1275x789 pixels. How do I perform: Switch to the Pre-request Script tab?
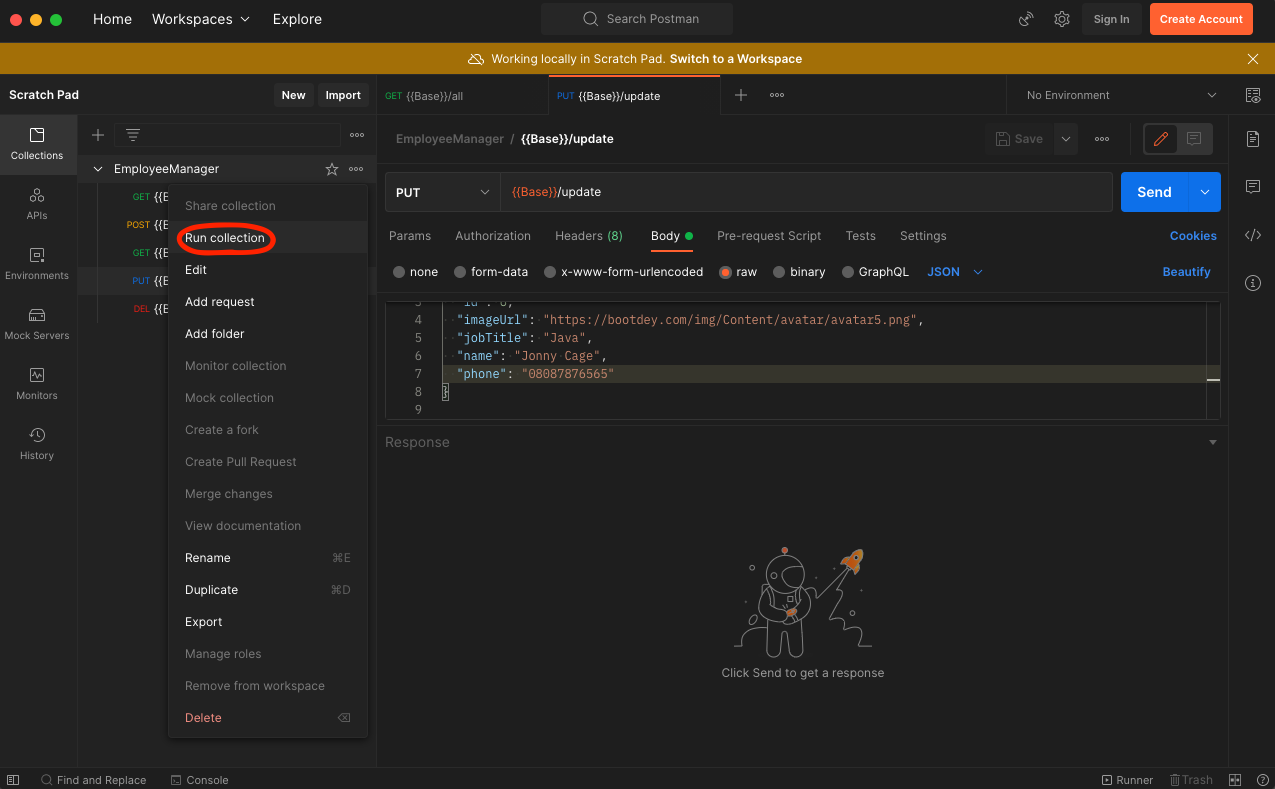[768, 236]
